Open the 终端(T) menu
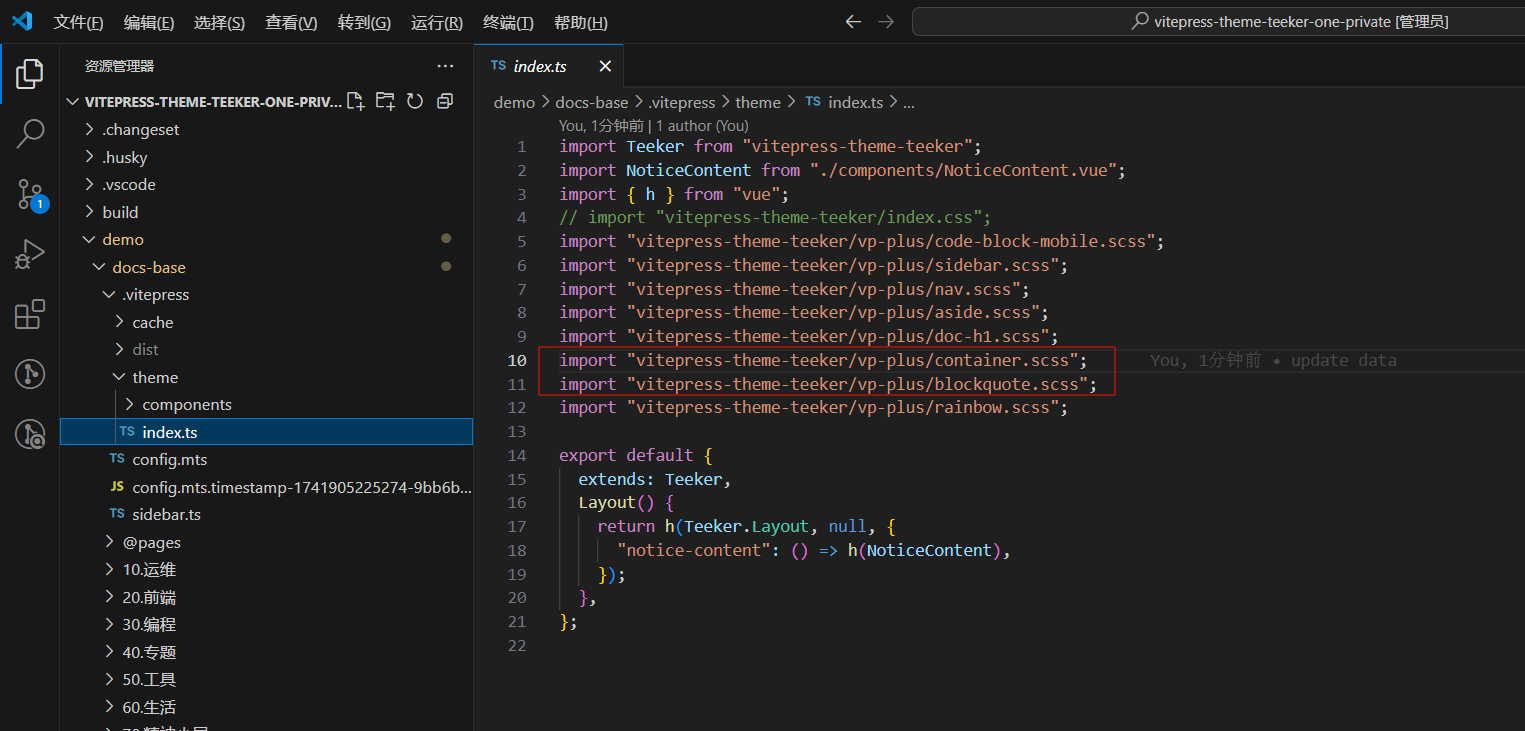The height and width of the screenshot is (731, 1525). click(508, 22)
